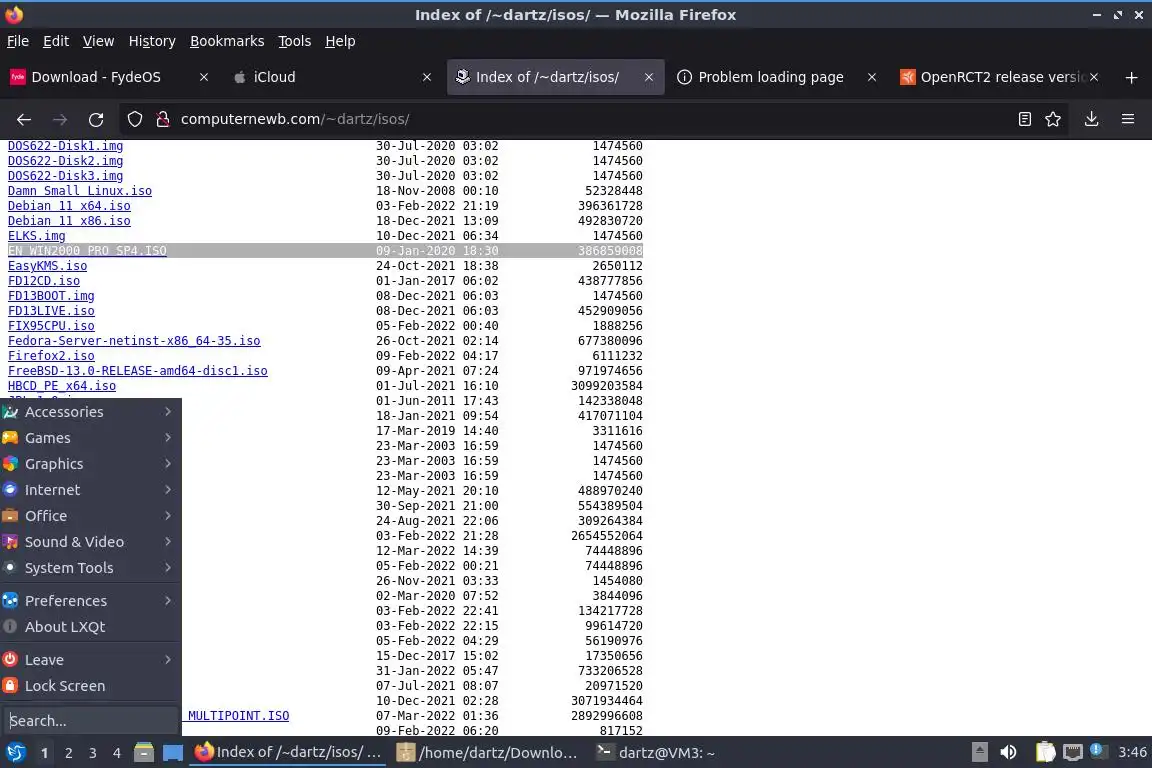The height and width of the screenshot is (768, 1152).
Task: Open the Tools menu
Action: (295, 41)
